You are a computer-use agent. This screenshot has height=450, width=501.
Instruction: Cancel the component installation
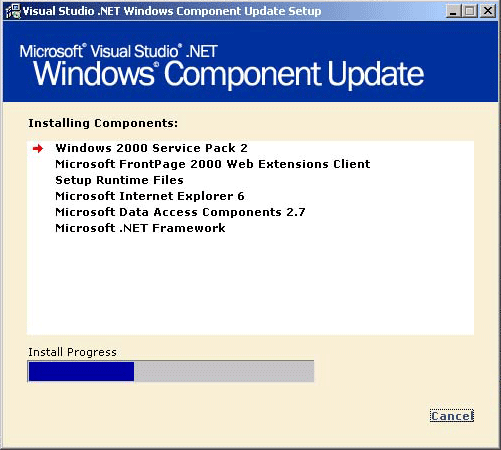click(x=452, y=416)
